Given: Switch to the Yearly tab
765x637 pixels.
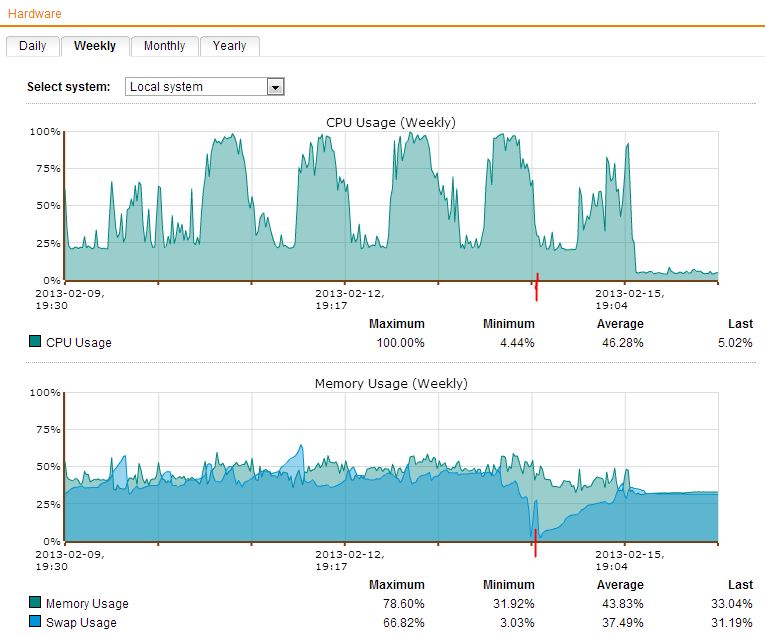Looking at the screenshot, I should [229, 46].
